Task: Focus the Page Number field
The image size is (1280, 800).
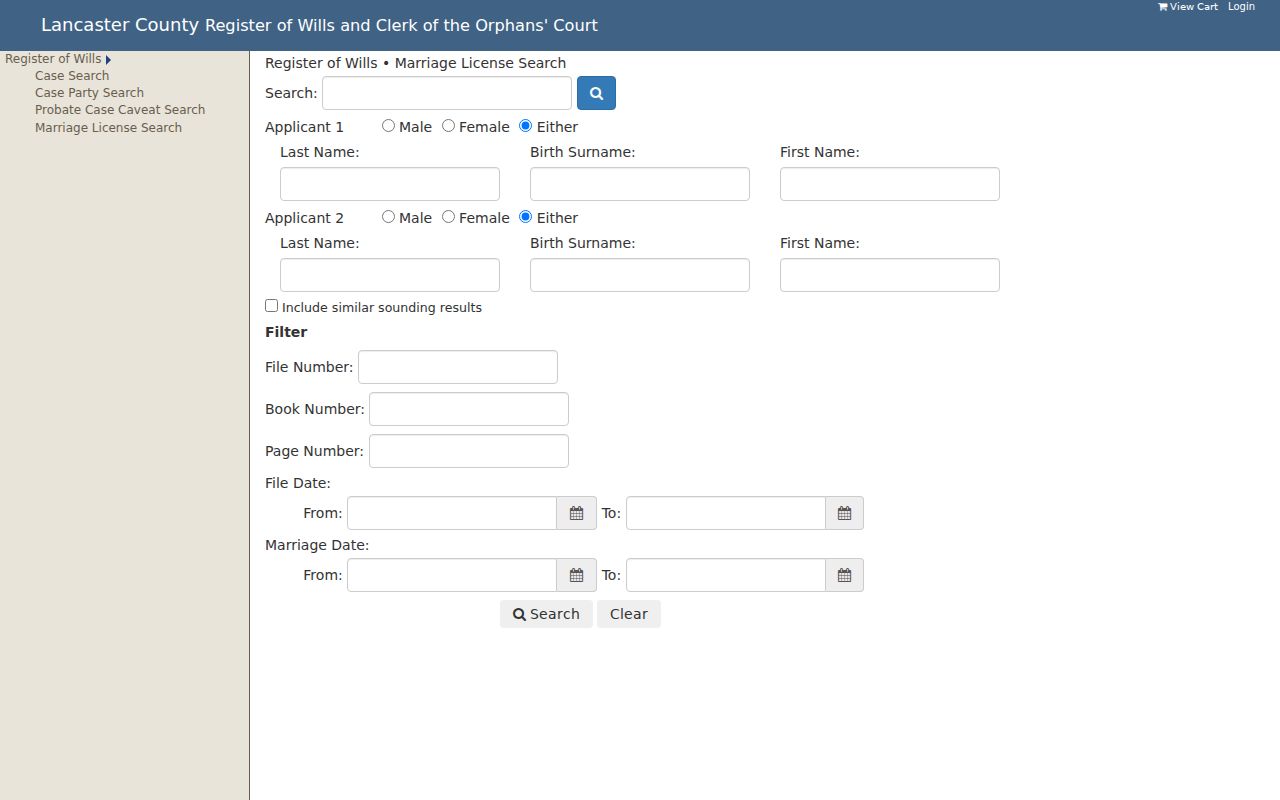Action: pos(469,451)
